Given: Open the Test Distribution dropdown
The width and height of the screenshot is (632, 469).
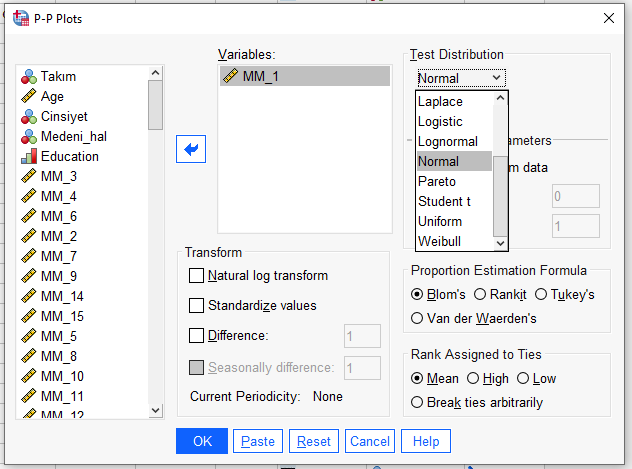Looking at the screenshot, I should coord(461,78).
